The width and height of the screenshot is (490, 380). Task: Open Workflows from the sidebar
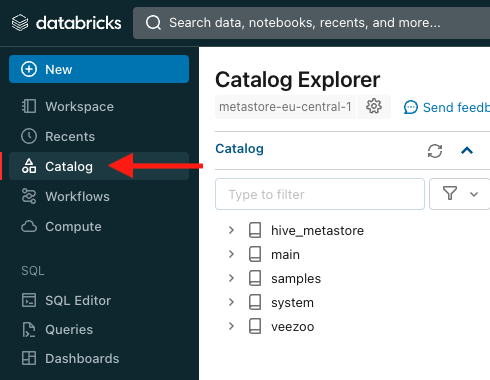99,196
